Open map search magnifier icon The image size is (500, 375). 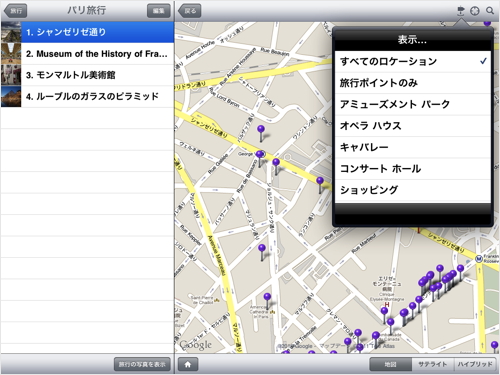pos(490,11)
